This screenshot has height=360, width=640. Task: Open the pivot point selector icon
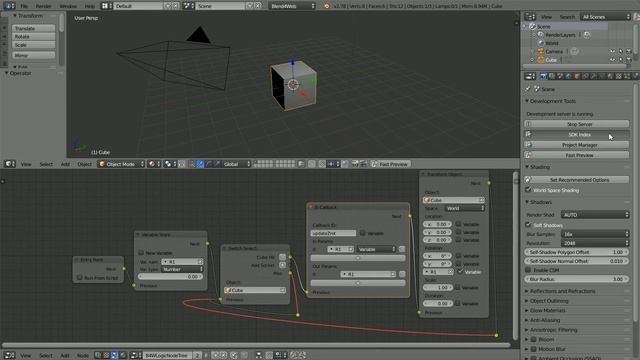point(169,164)
